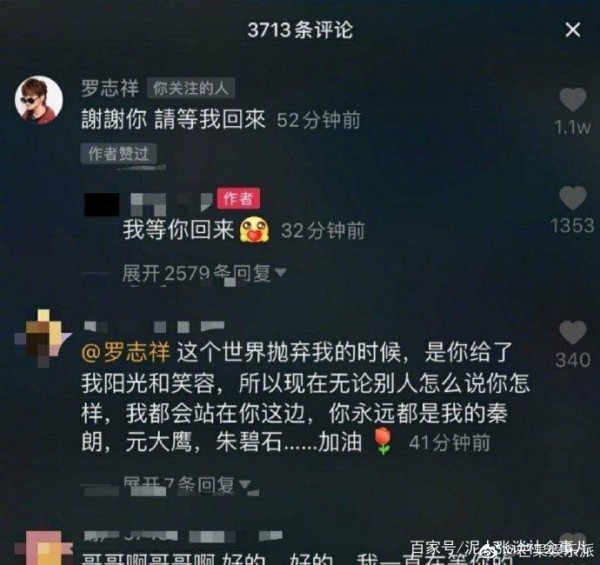Click the 作者赞过 badge
Screen dimensions: 600x565
(x=119, y=154)
